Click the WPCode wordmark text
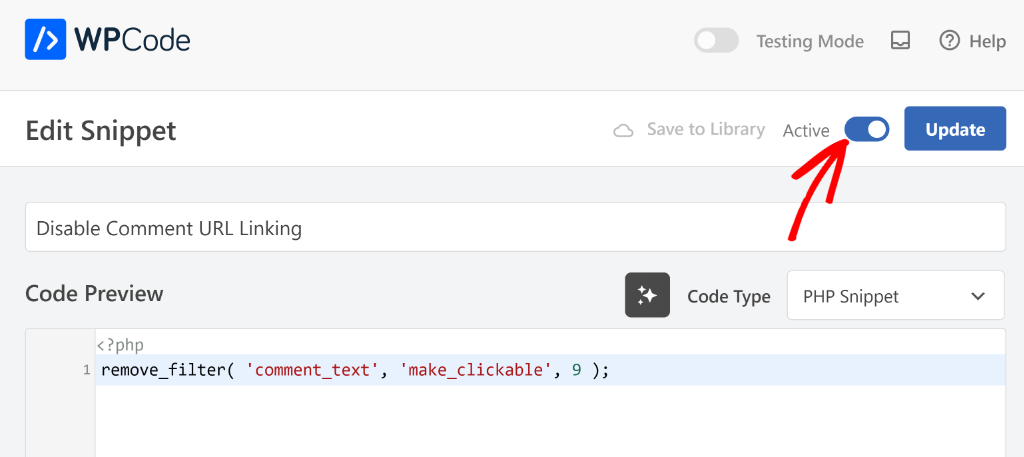 pyautogui.click(x=133, y=40)
